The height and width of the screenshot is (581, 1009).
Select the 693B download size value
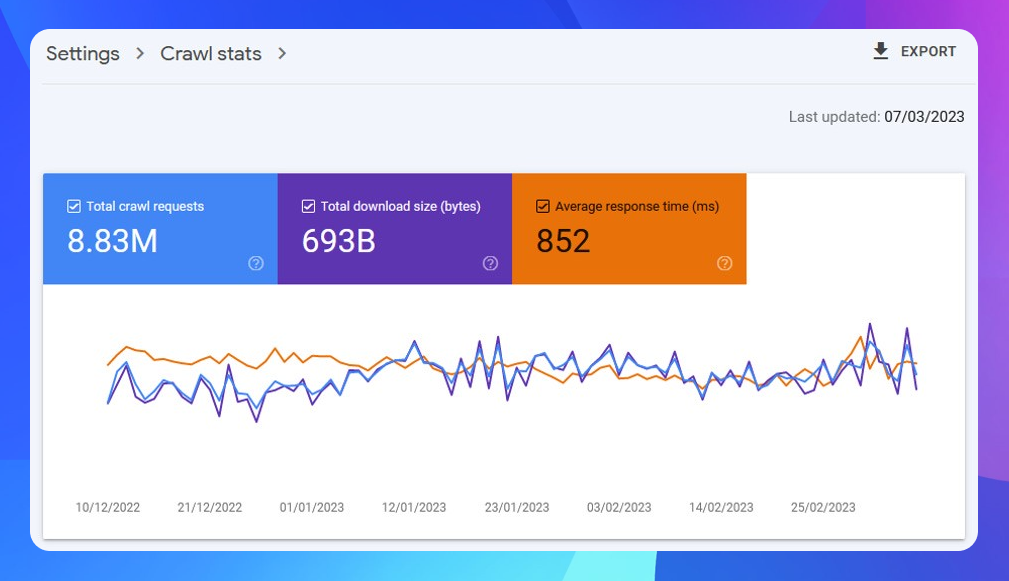338,241
